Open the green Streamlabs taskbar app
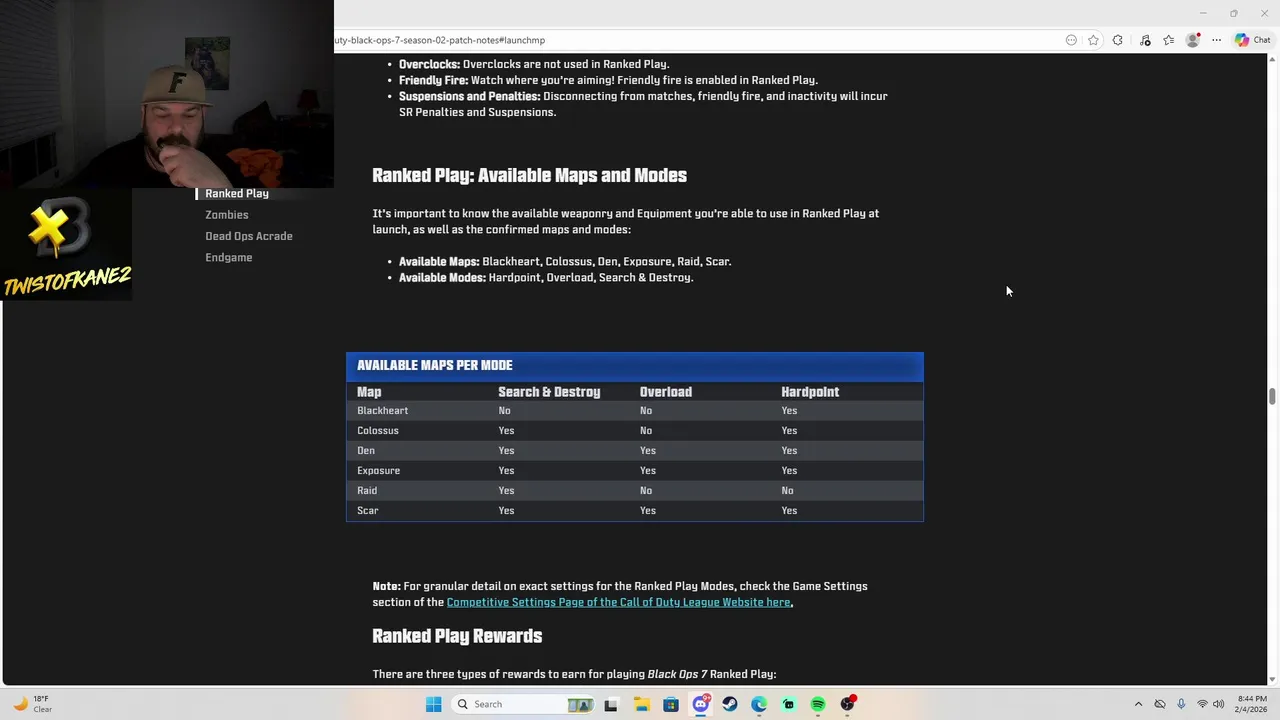This screenshot has width=1280, height=720. tap(789, 704)
